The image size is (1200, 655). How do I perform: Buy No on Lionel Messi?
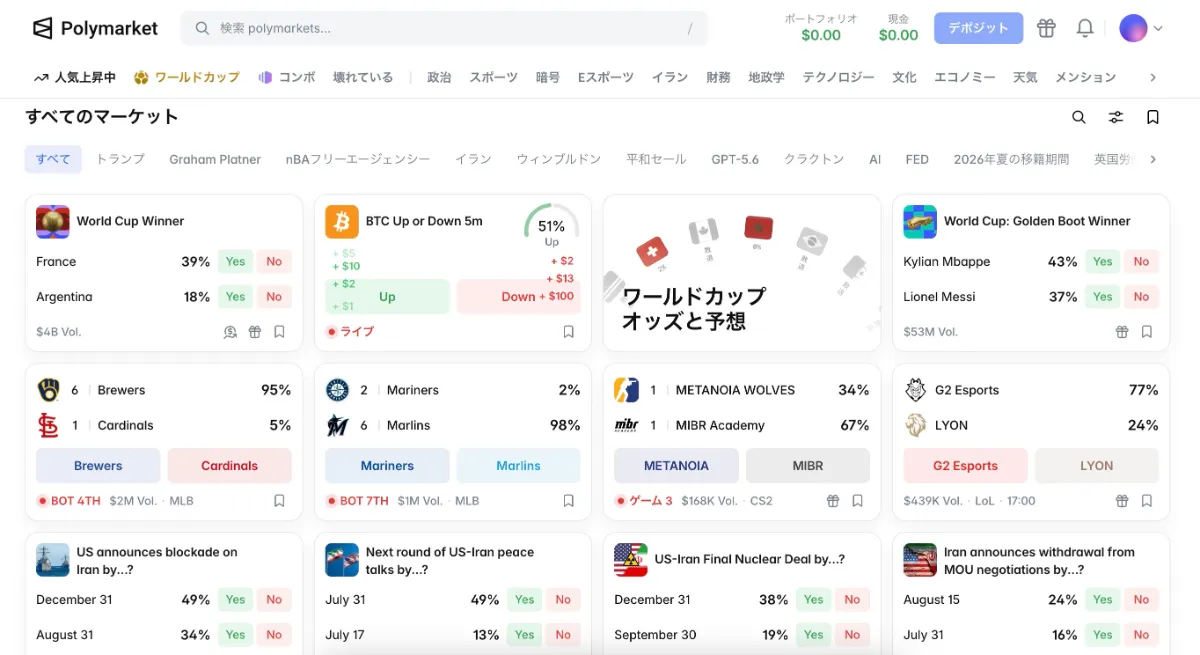(1142, 297)
